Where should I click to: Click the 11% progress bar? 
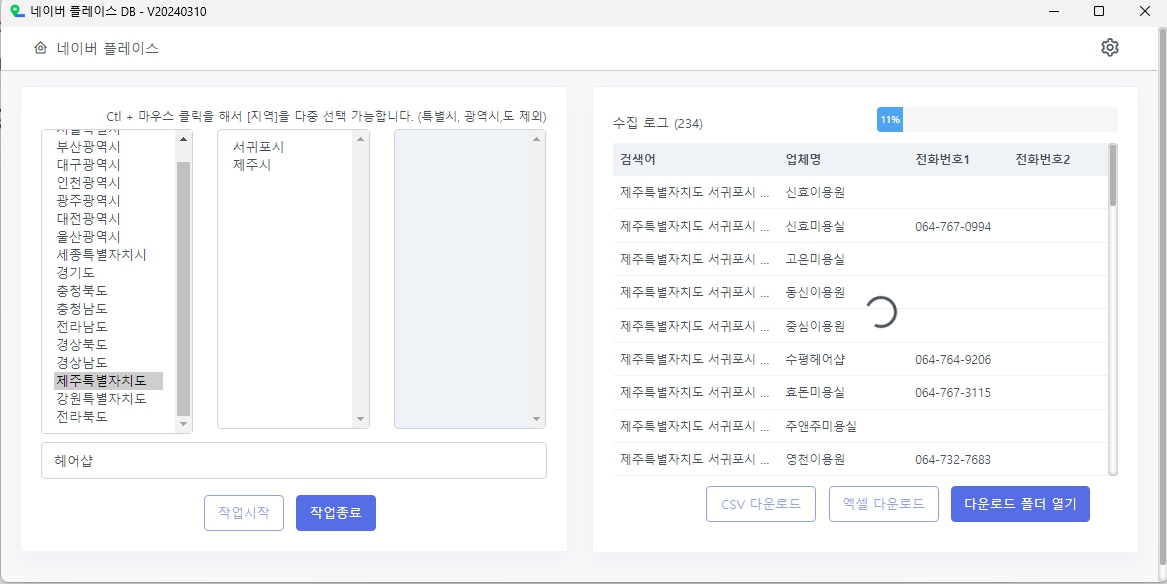997,120
